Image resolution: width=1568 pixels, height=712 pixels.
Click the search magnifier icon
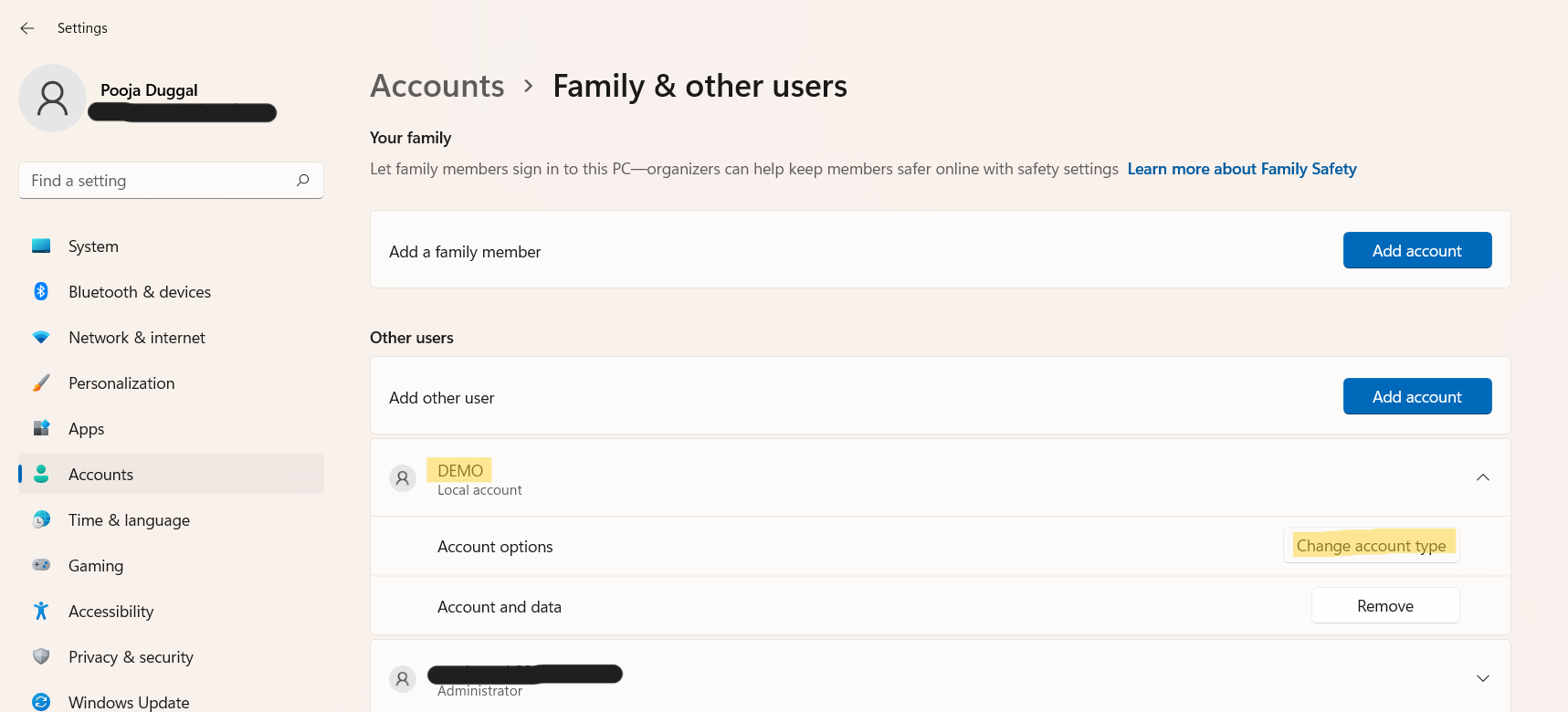click(x=302, y=181)
